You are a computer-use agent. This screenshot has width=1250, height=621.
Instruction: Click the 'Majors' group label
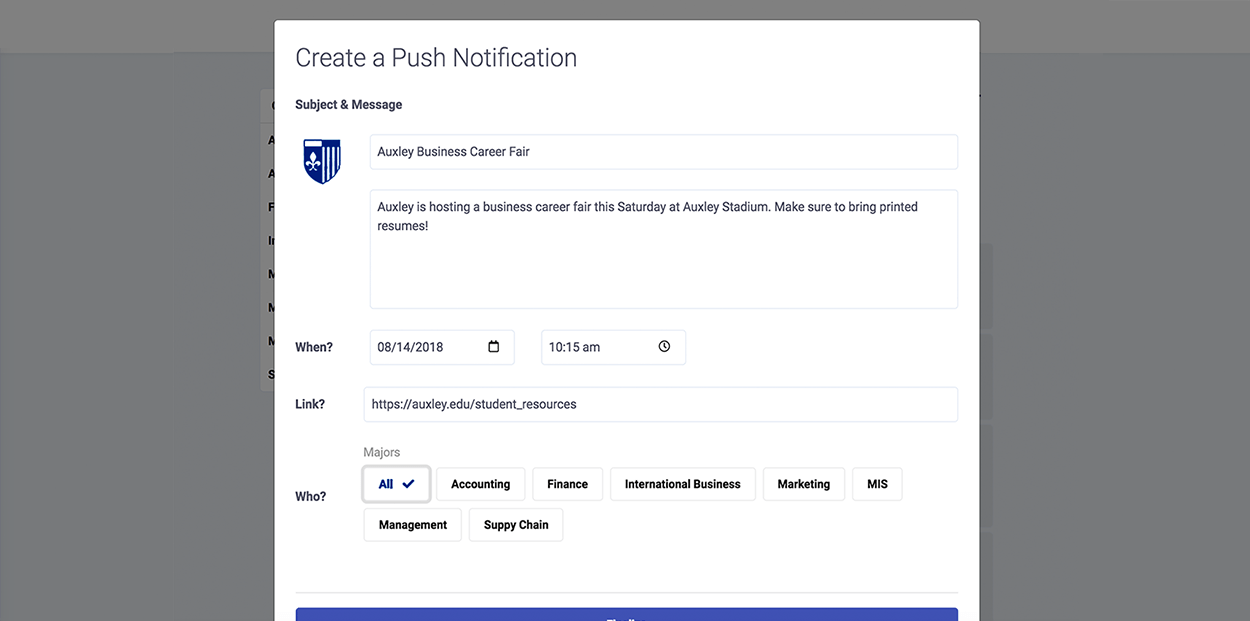pyautogui.click(x=382, y=452)
